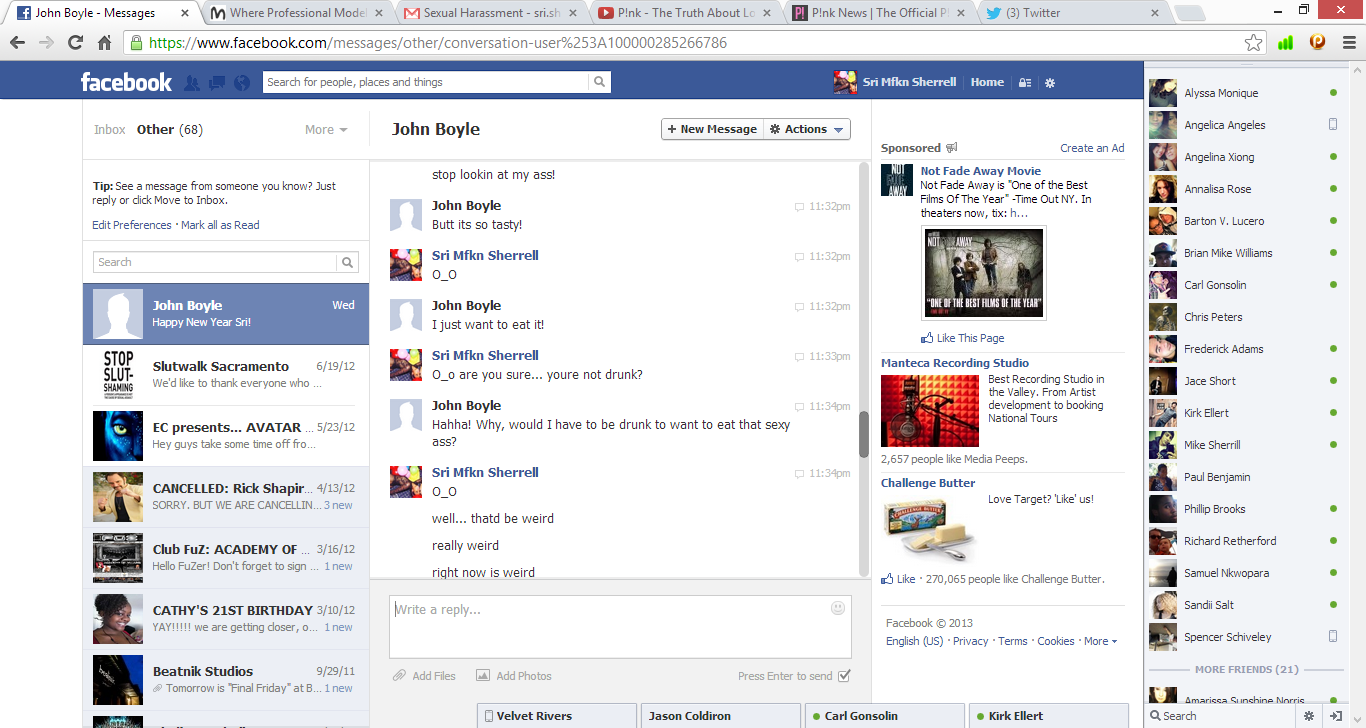Click the conversation scrollbar thumb
This screenshot has height=728, width=1366.
point(864,434)
